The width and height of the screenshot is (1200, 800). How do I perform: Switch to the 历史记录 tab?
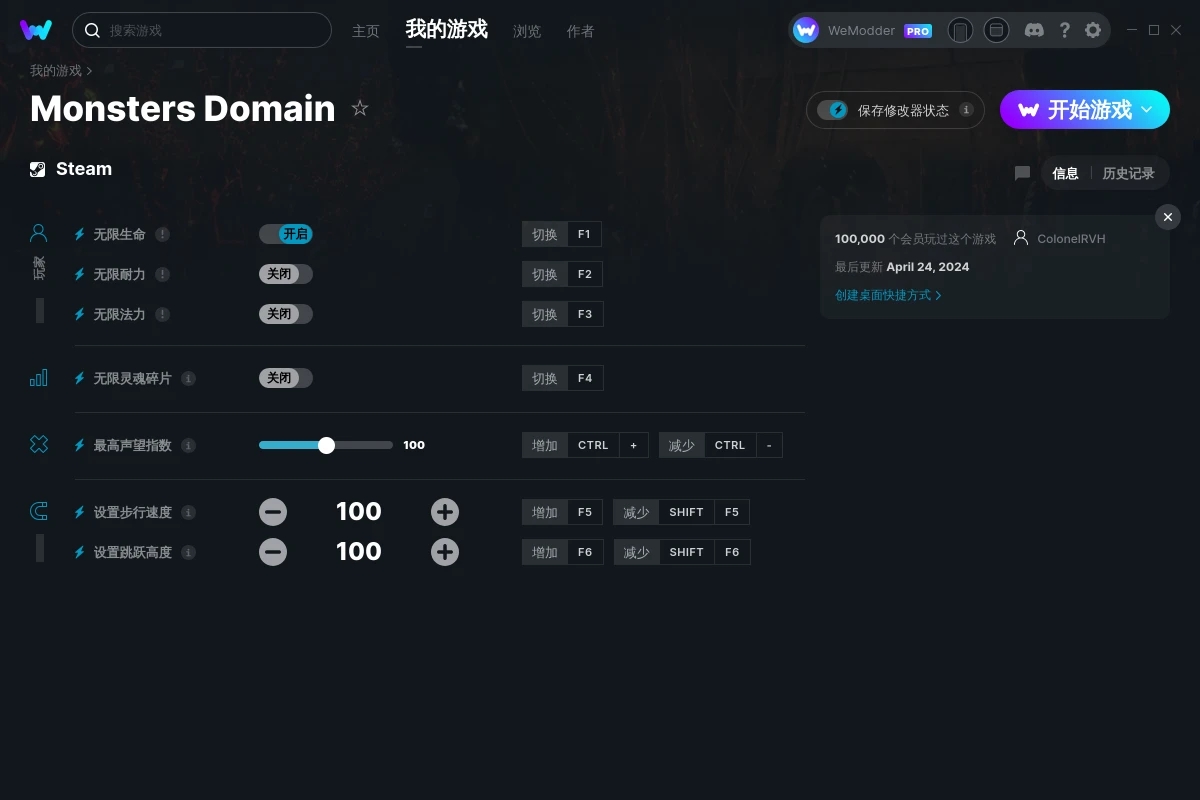(x=1128, y=173)
